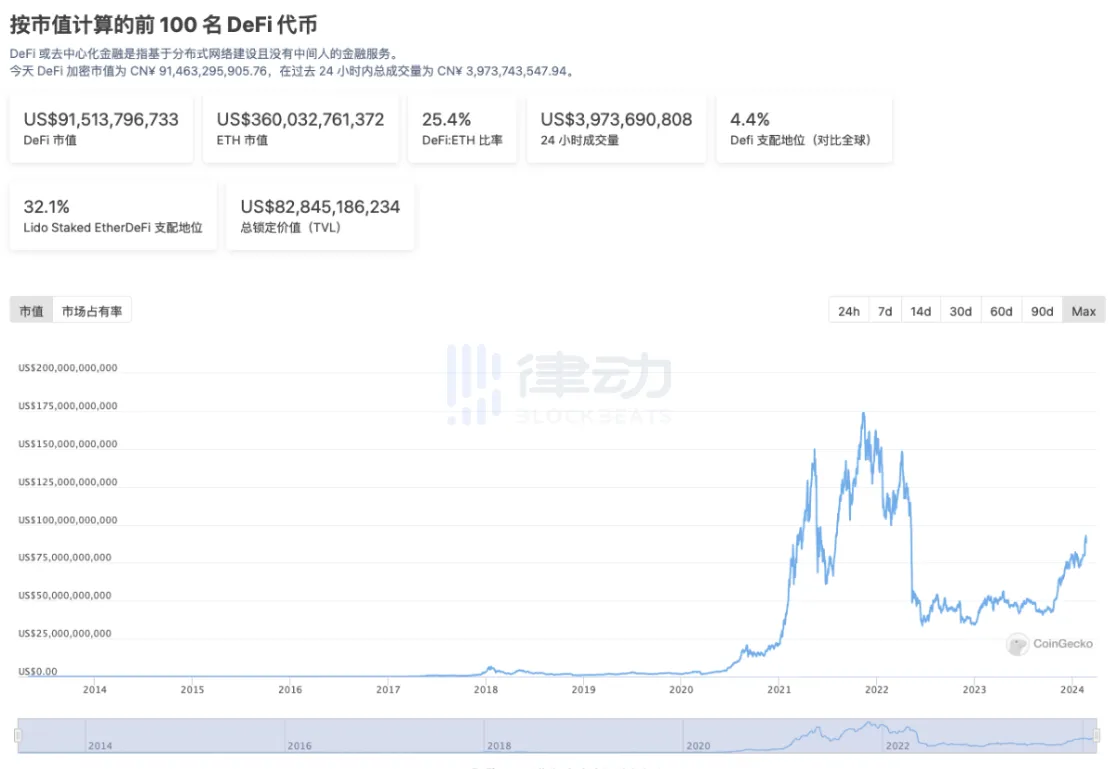This screenshot has height=769, width=1119.
Task: Switch to the 市值 chart tab
Action: 31,311
